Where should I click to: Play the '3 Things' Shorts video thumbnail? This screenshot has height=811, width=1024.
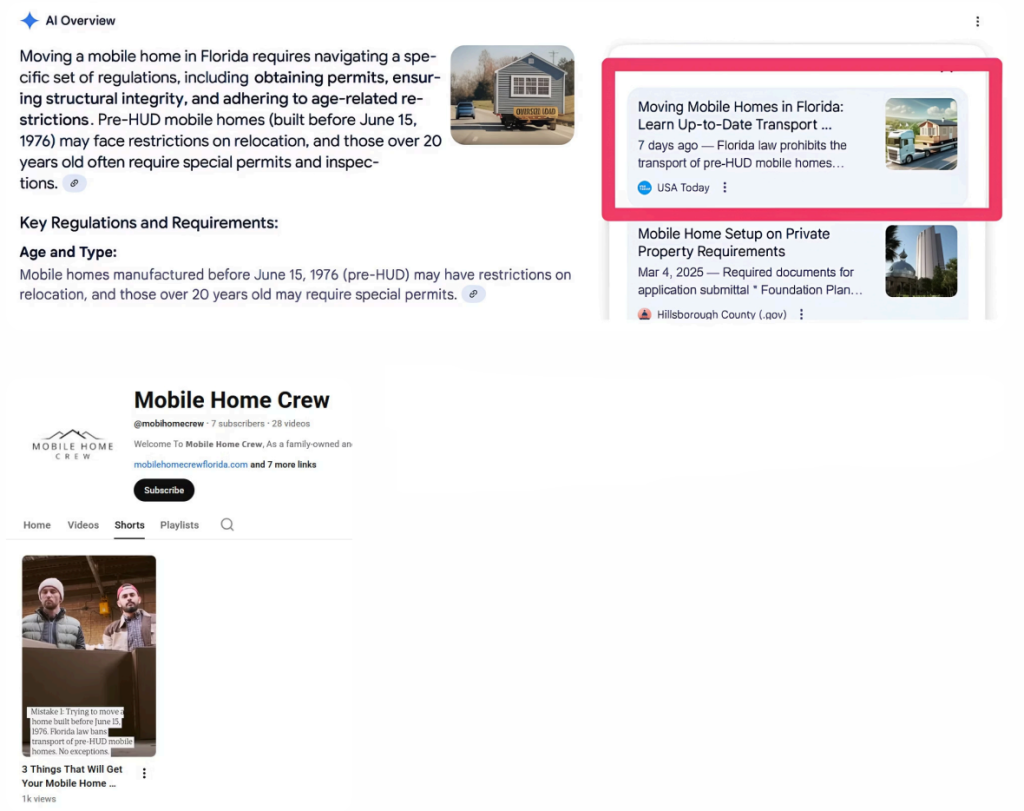89,656
